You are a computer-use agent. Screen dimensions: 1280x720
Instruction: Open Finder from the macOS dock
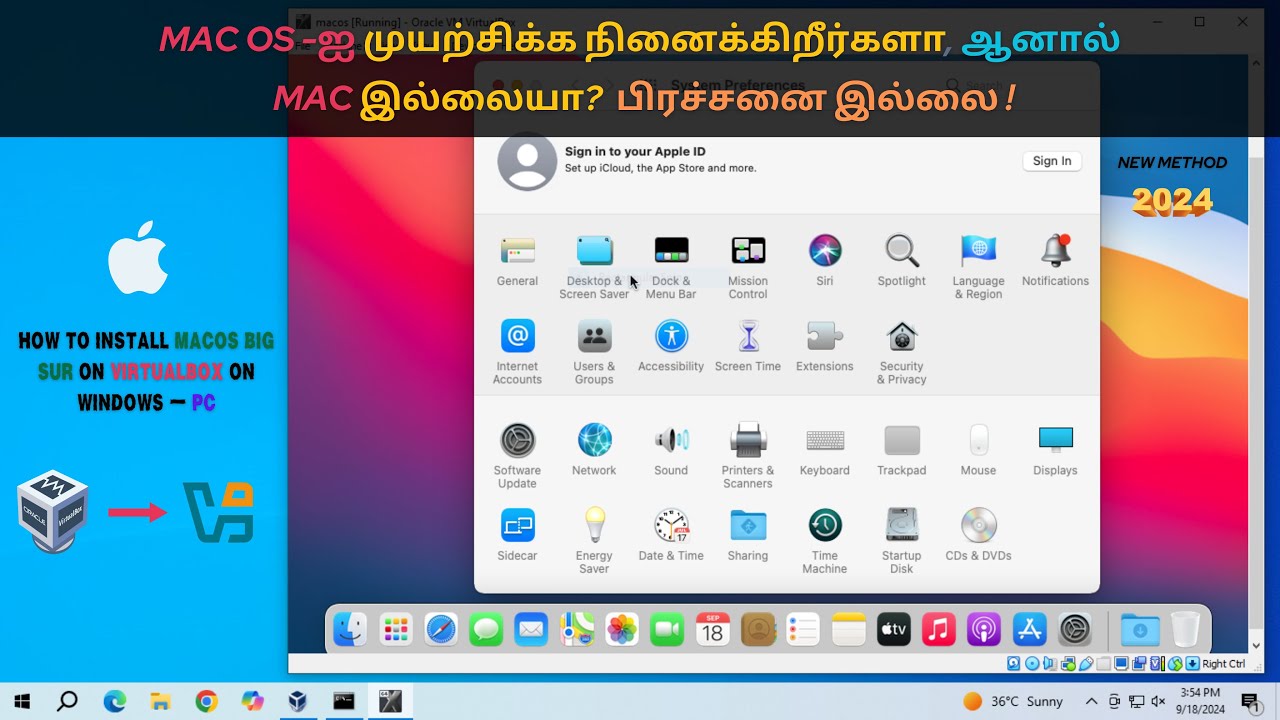350,630
